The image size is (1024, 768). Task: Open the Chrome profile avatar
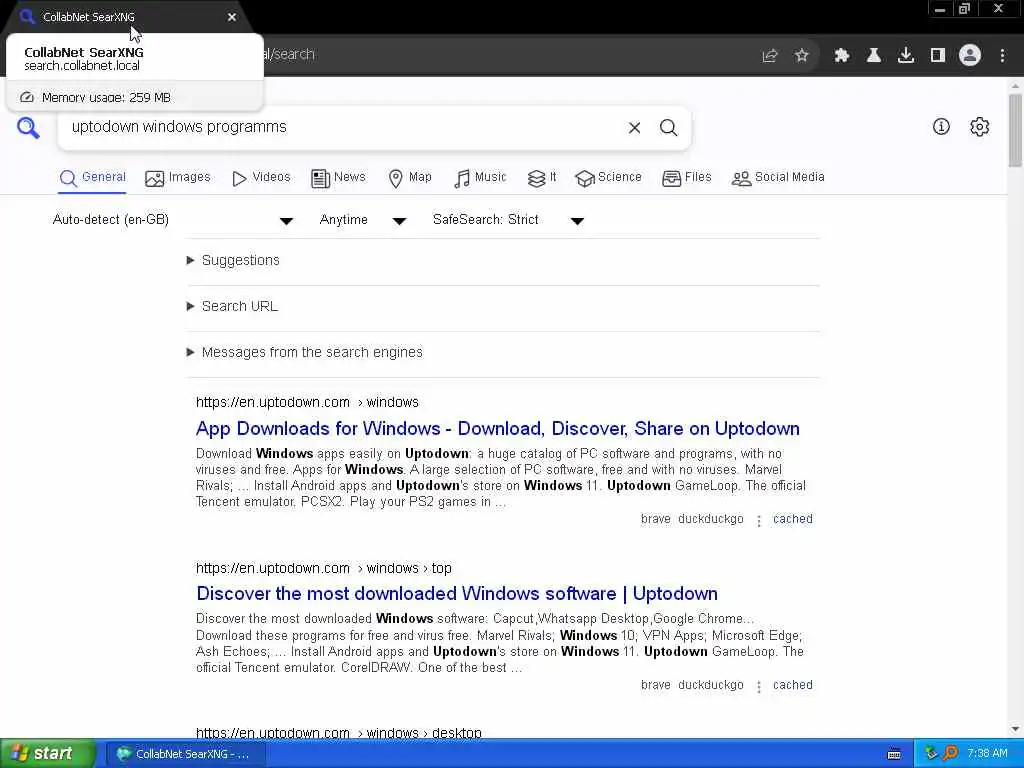[x=970, y=56]
